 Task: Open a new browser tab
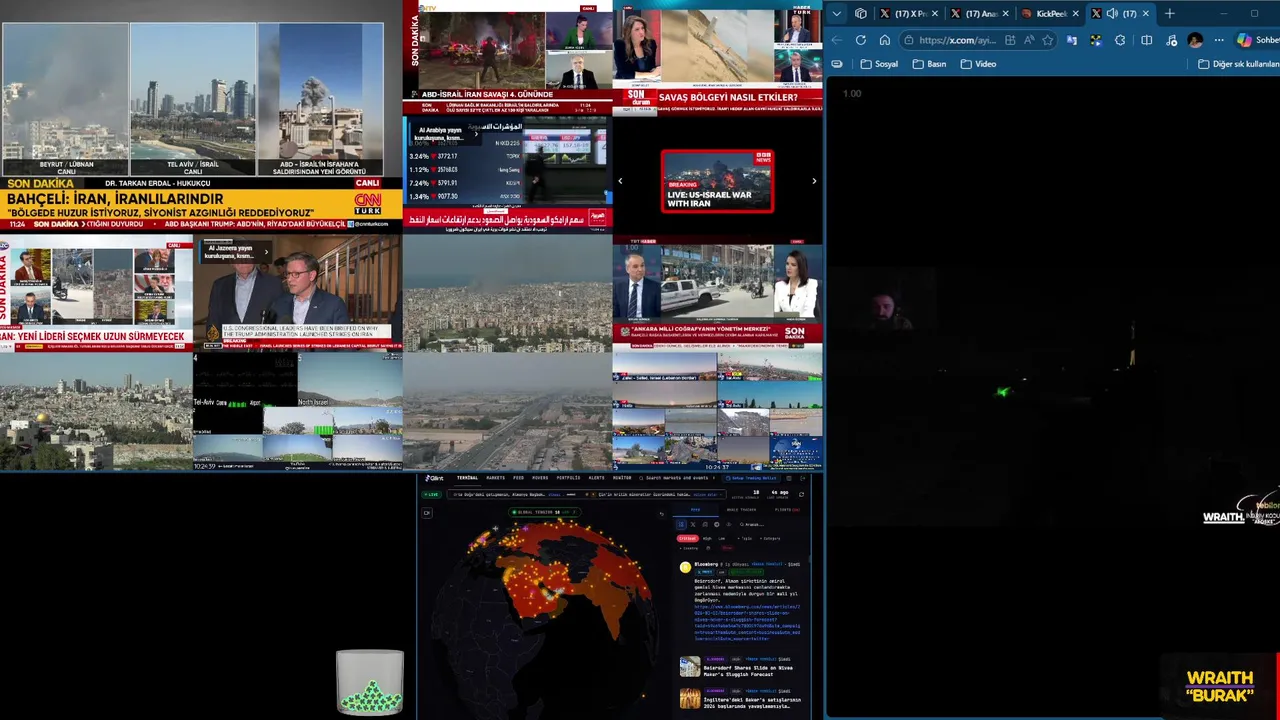tap(1170, 14)
